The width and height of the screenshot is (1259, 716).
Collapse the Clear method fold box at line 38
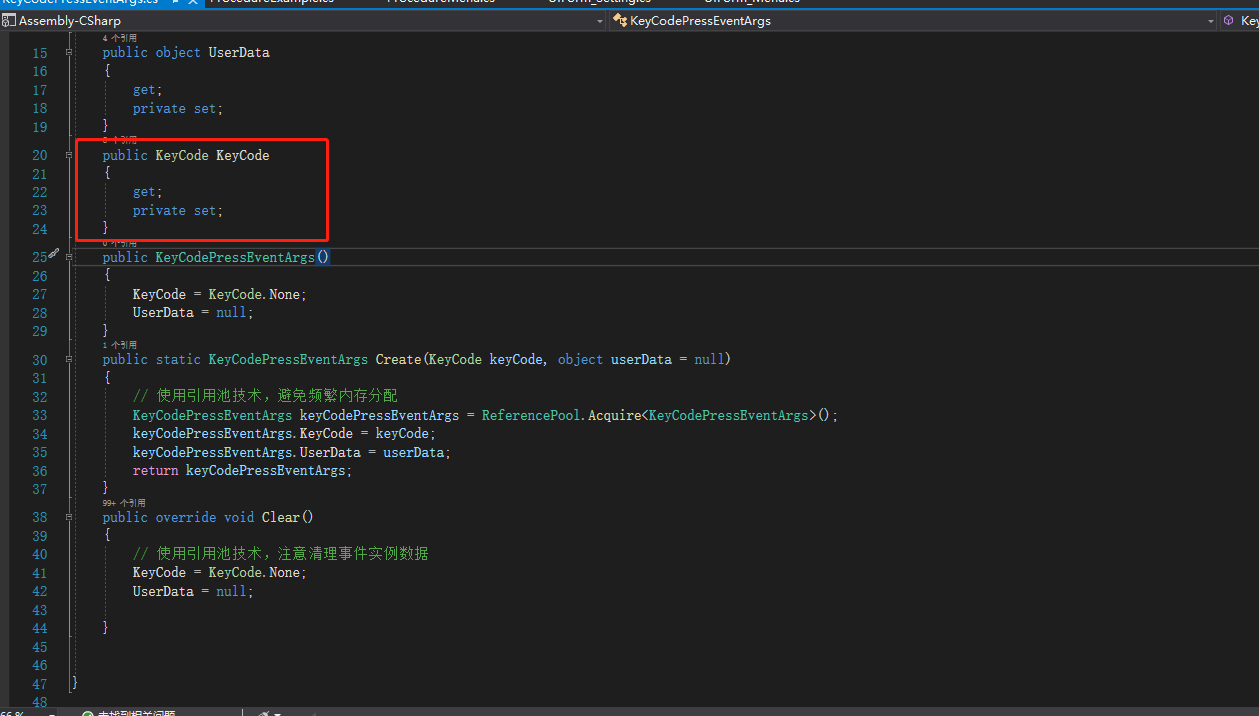[x=69, y=516]
